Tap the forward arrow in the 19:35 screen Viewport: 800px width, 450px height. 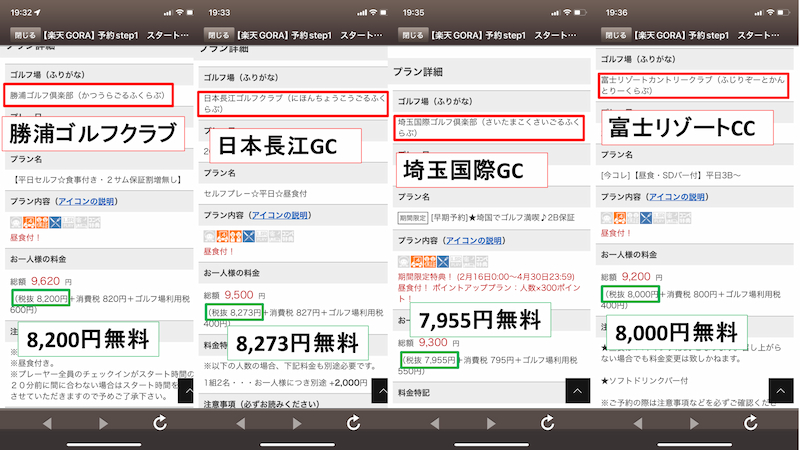[x=491, y=423]
